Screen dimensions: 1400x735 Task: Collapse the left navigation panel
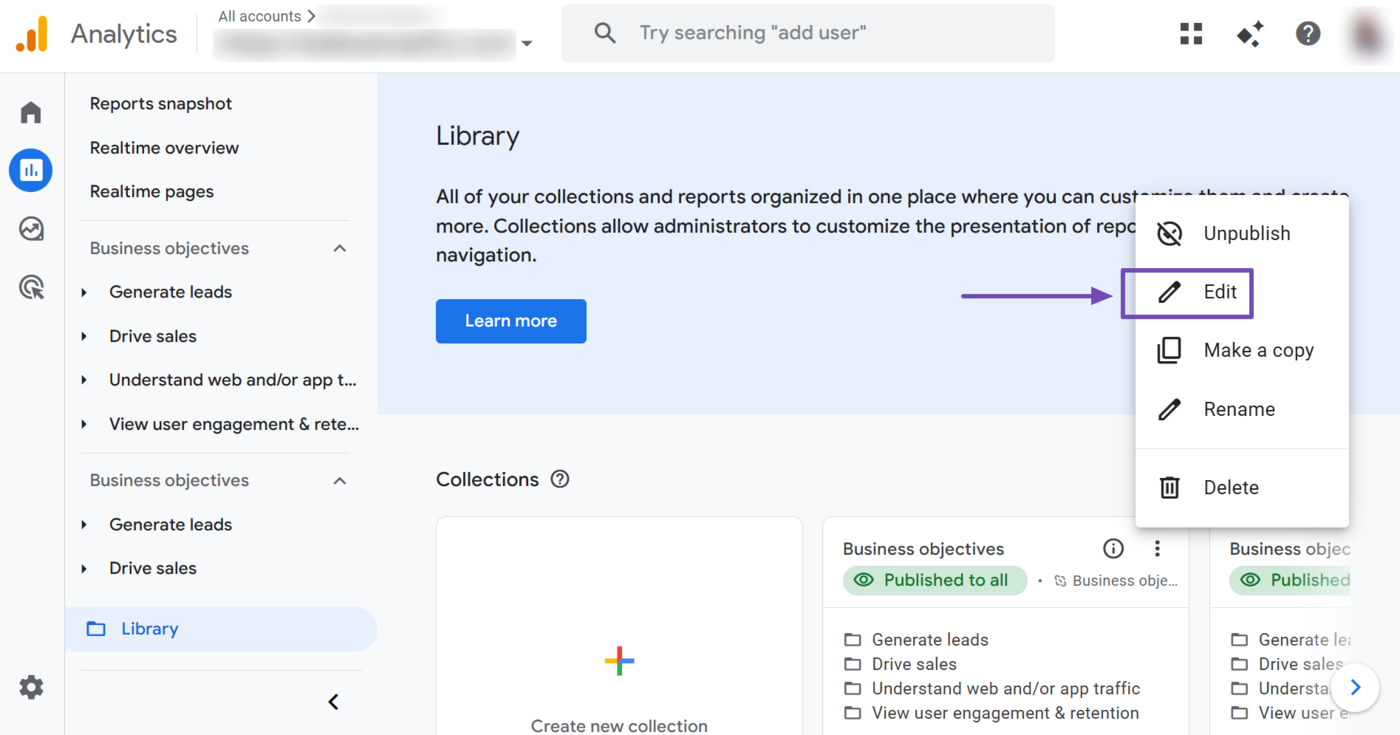coord(333,701)
